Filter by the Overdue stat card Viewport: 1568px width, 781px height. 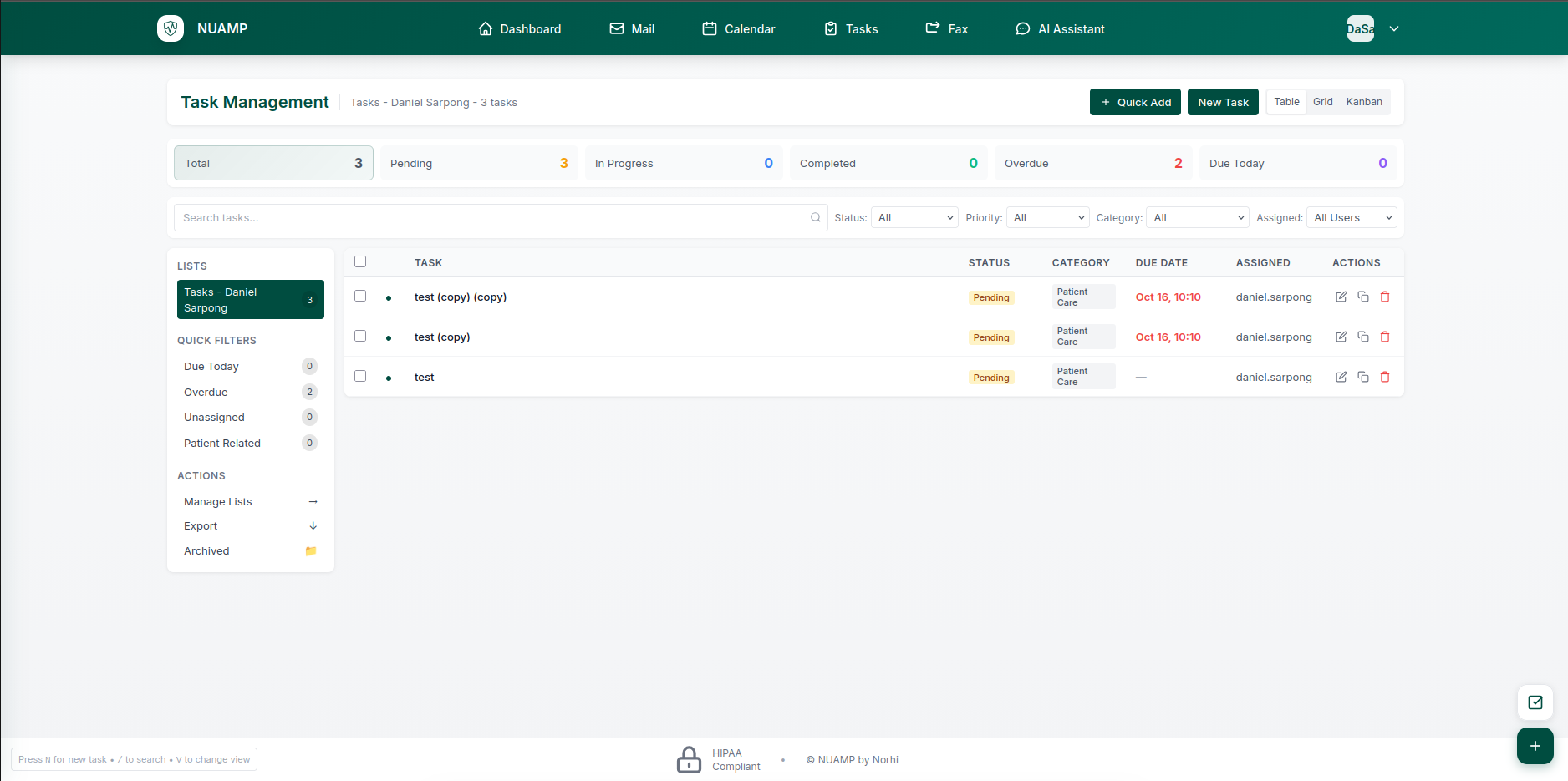[1093, 163]
